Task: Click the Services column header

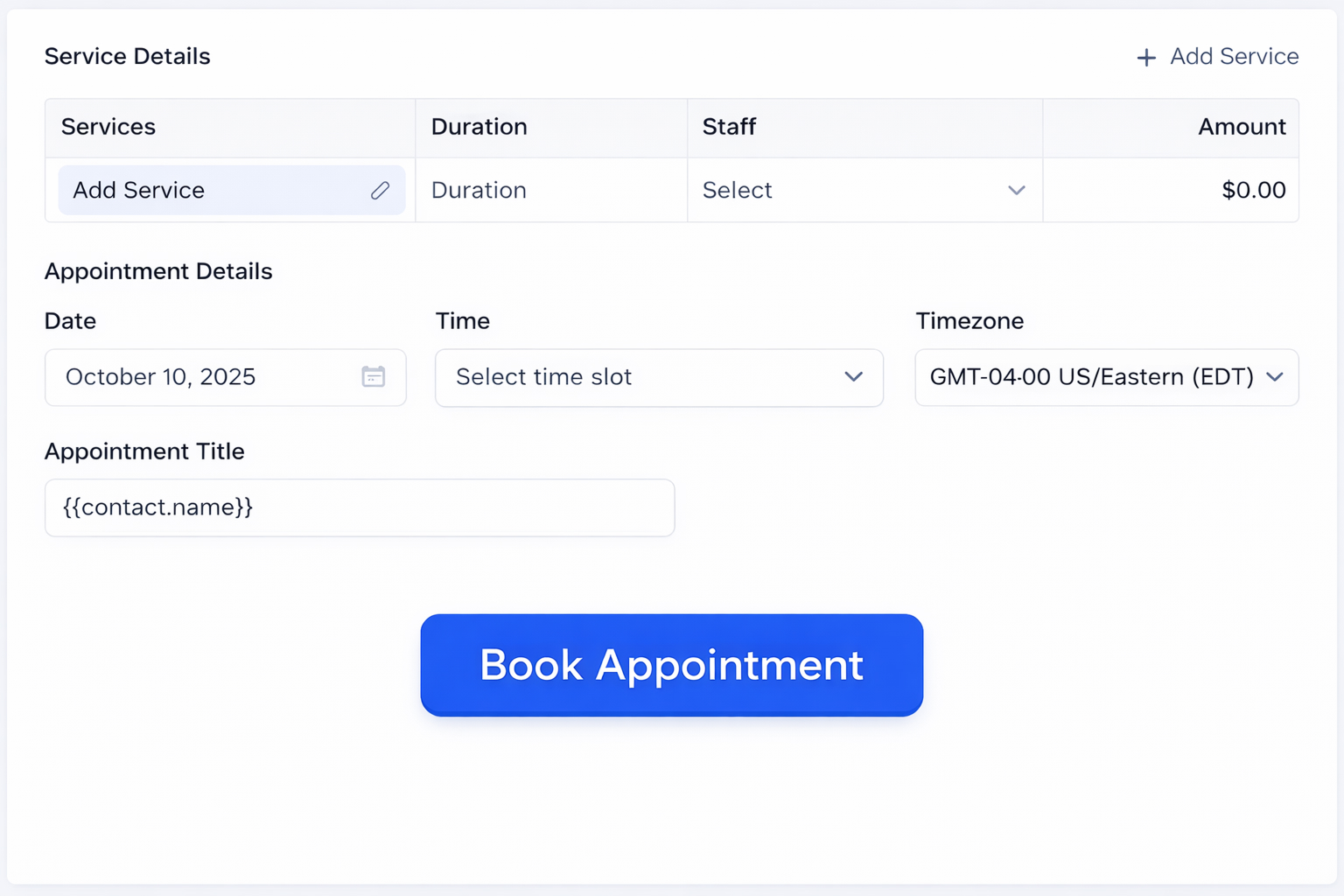Action: point(108,127)
